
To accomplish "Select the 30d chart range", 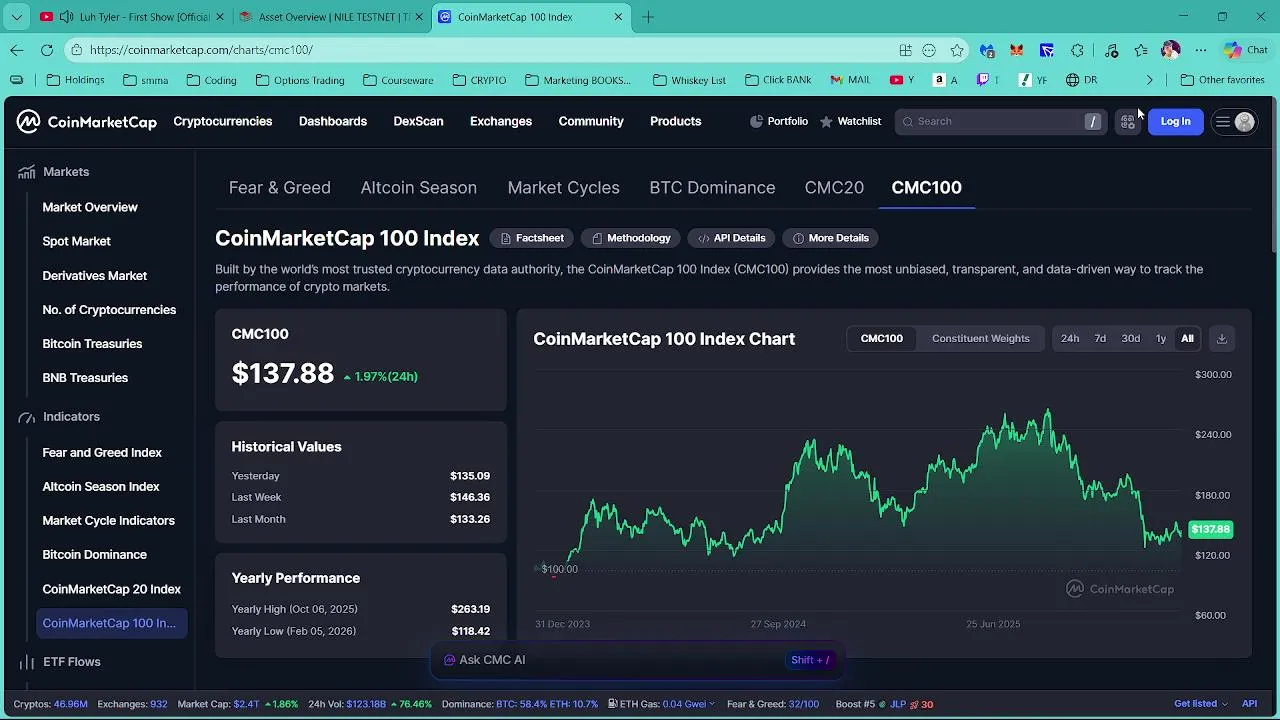I will [x=1130, y=338].
